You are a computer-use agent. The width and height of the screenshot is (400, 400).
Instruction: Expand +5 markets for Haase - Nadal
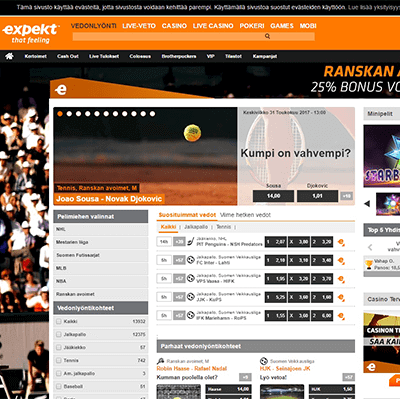pos(245,377)
